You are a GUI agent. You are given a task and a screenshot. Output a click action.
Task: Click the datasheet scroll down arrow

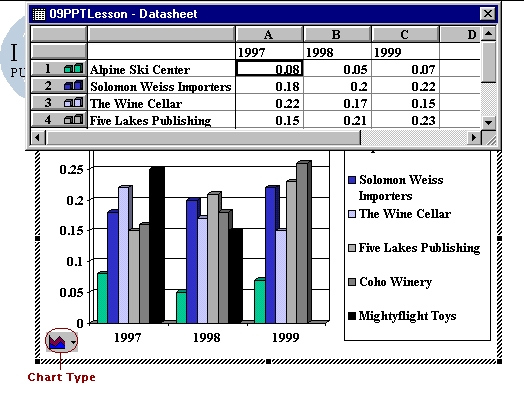(489, 122)
